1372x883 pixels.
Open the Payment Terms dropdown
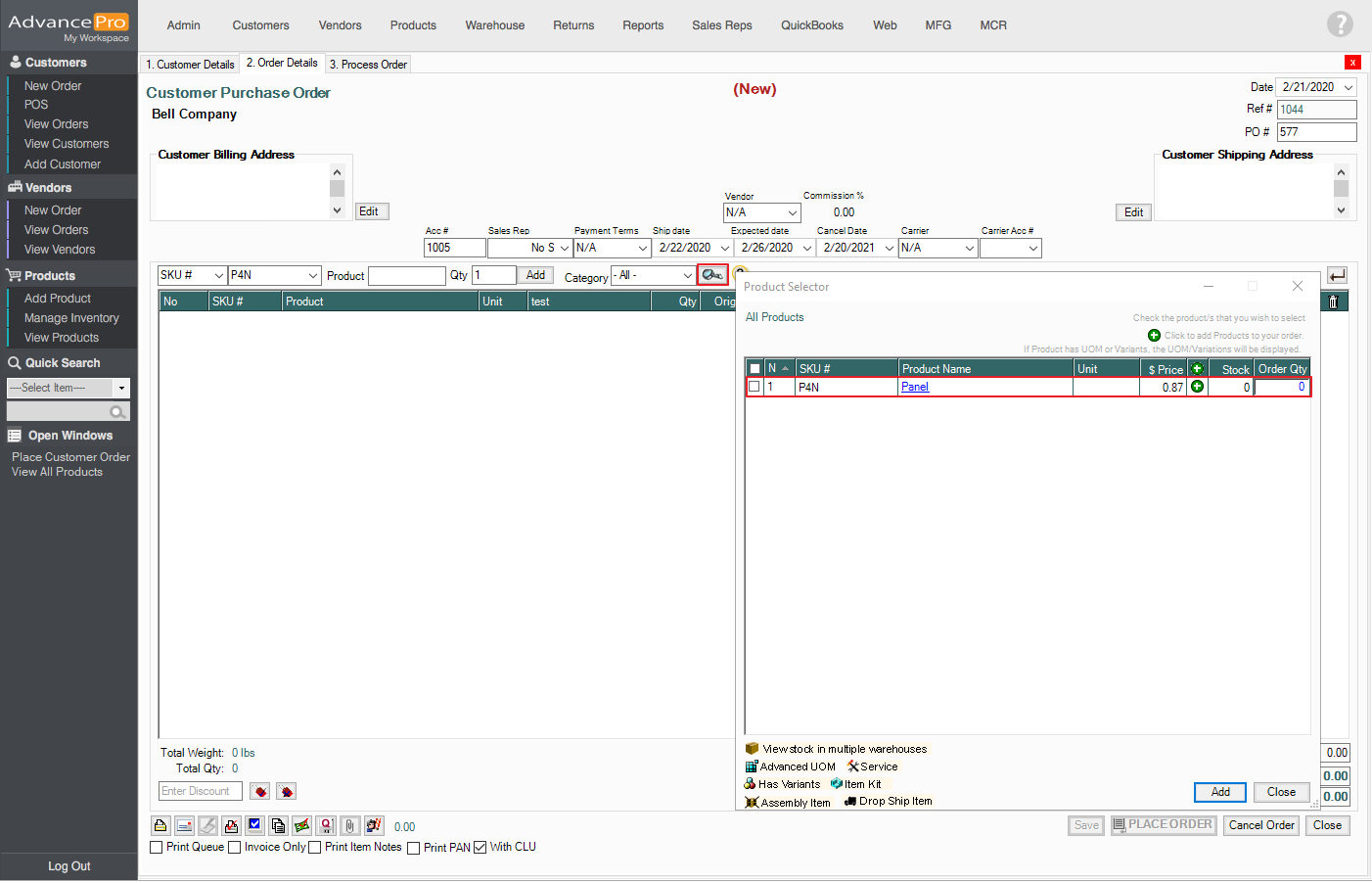643,249
